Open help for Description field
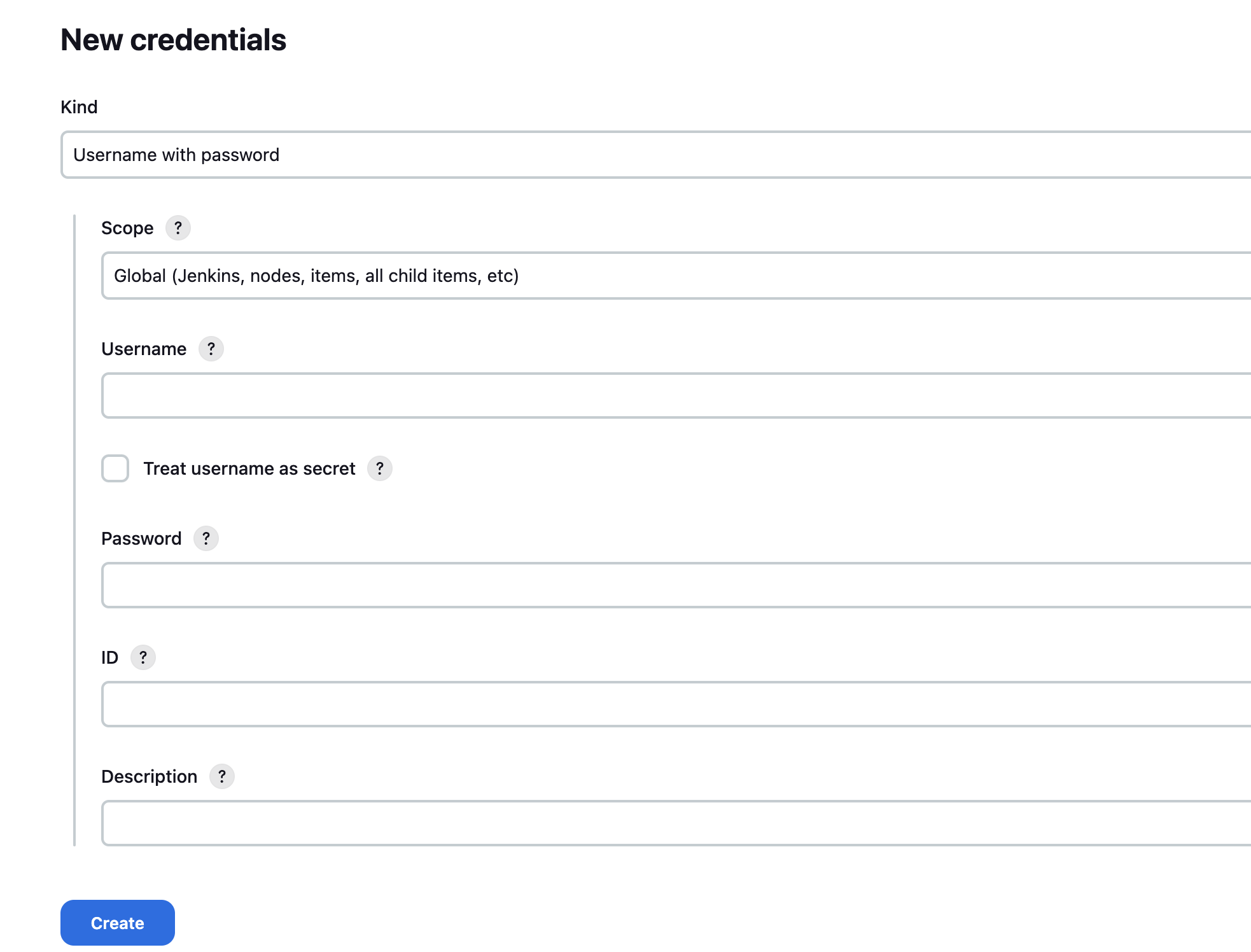Viewport: 1251px width, 952px height. coord(222,776)
